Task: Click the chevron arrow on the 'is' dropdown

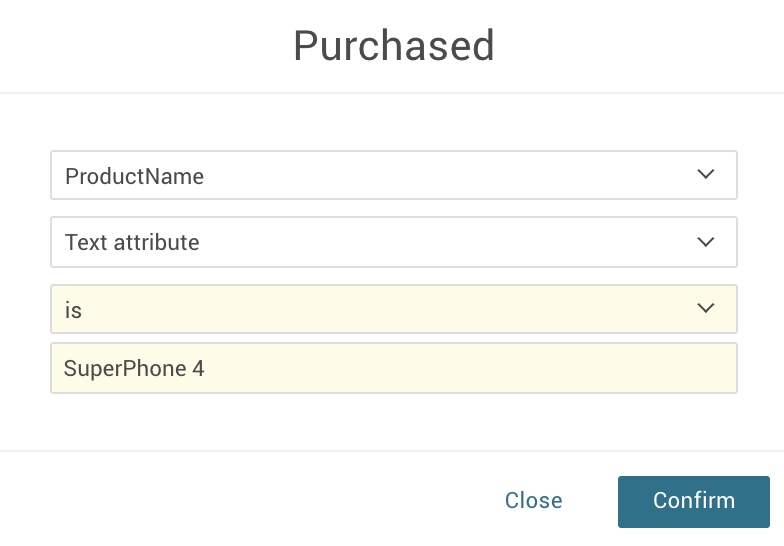Action: pos(706,308)
